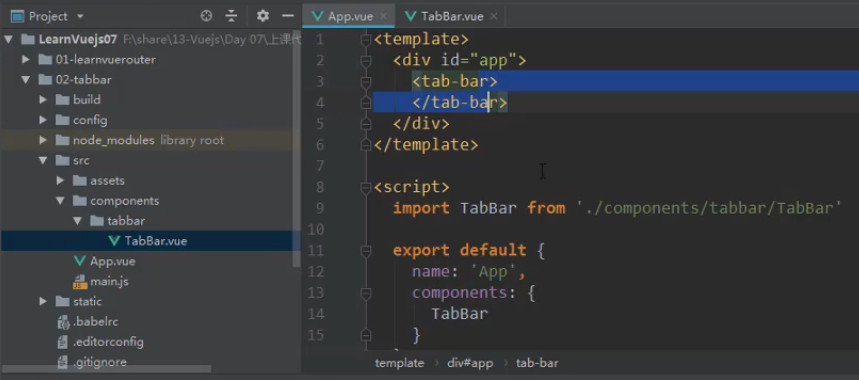
Task: Fold the div#app block on line 2
Action: coord(366,60)
